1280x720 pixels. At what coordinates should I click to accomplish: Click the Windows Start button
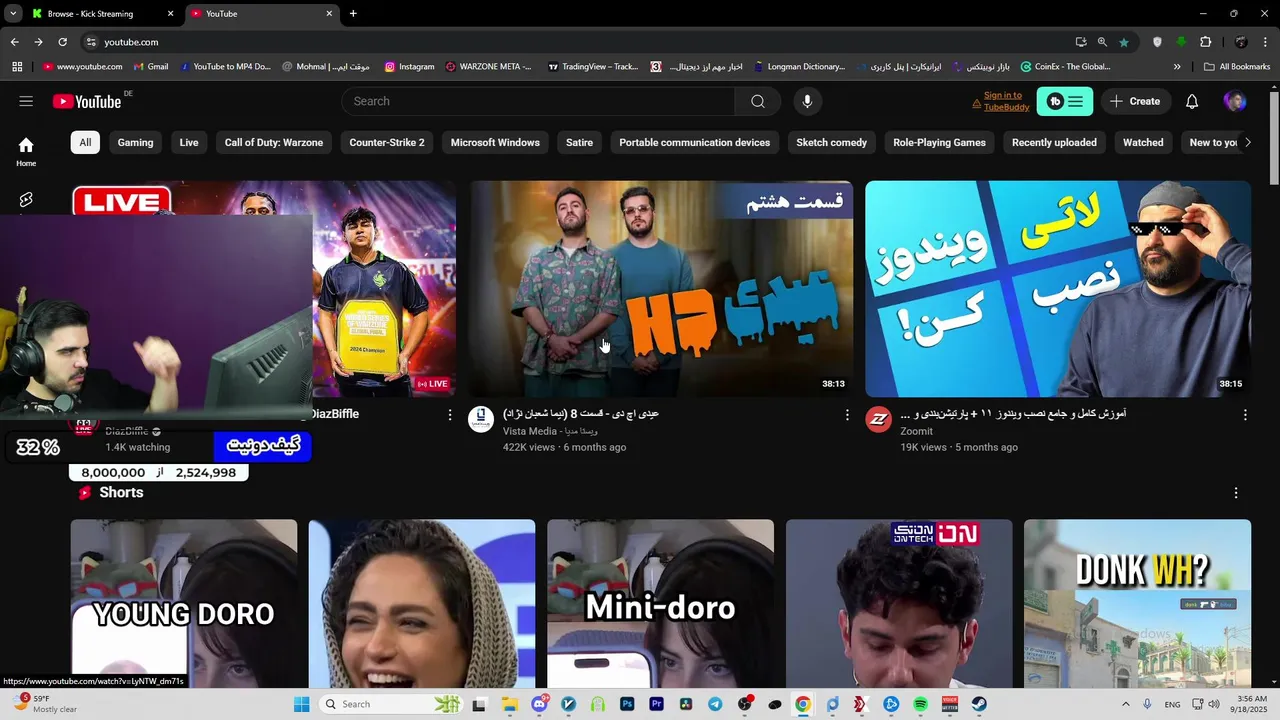[x=302, y=704]
